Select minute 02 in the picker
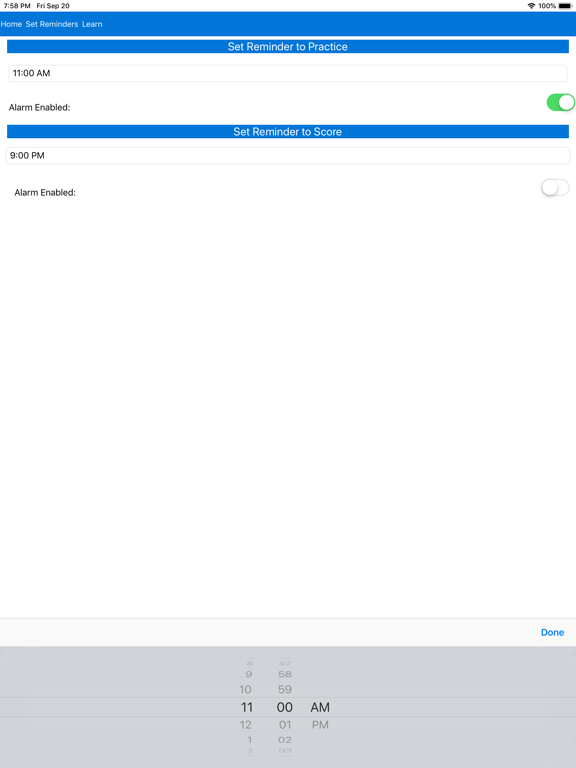Viewport: 576px width, 768px height. [285, 740]
